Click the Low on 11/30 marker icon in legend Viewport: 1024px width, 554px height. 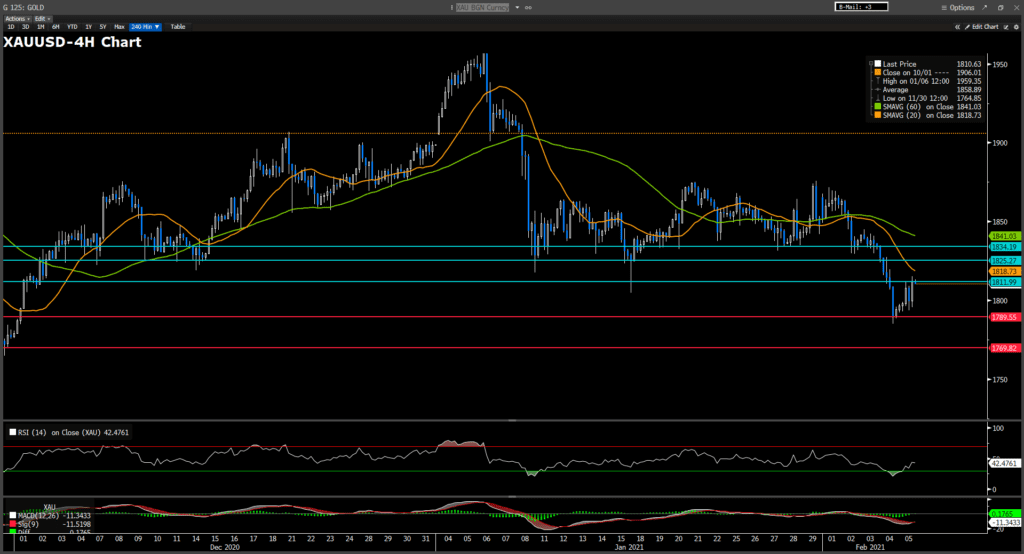(x=878, y=98)
